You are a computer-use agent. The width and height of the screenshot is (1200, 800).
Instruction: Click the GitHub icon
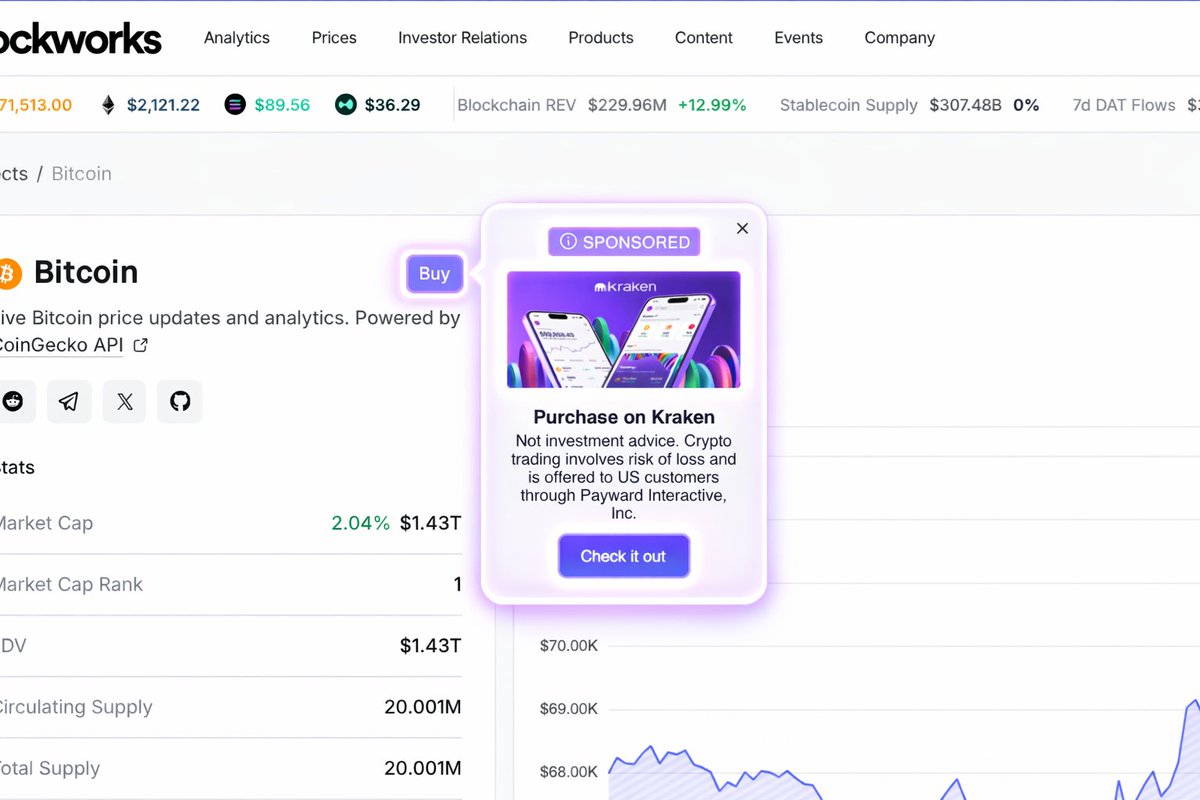click(179, 400)
